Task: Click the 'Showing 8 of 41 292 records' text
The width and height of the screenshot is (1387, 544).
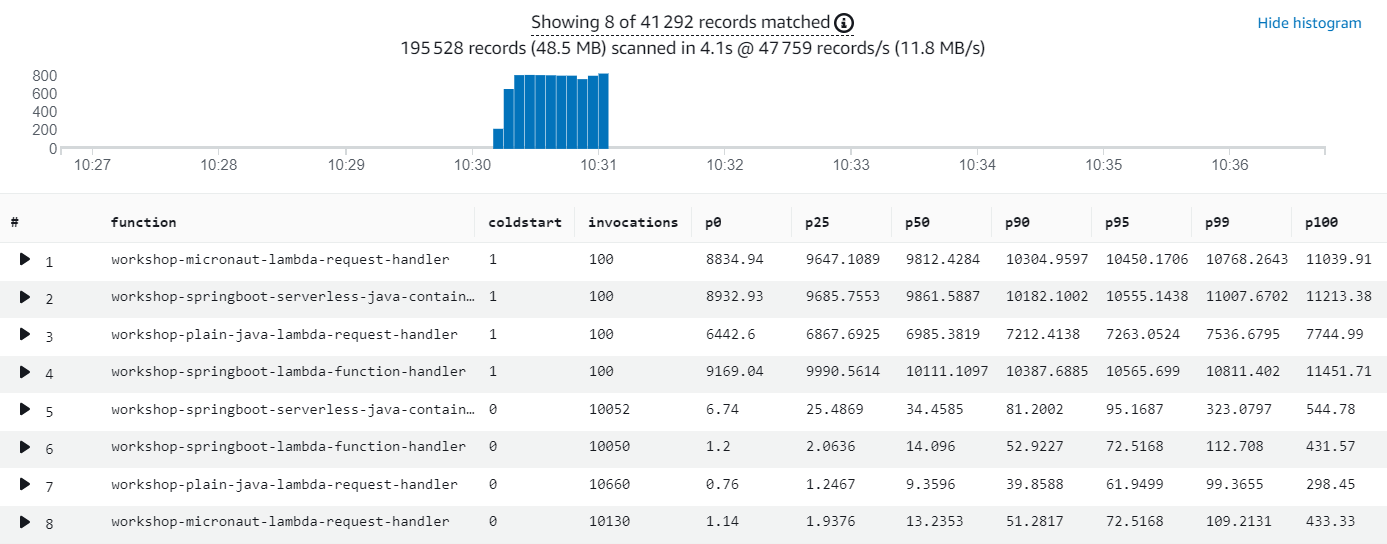Action: click(680, 23)
